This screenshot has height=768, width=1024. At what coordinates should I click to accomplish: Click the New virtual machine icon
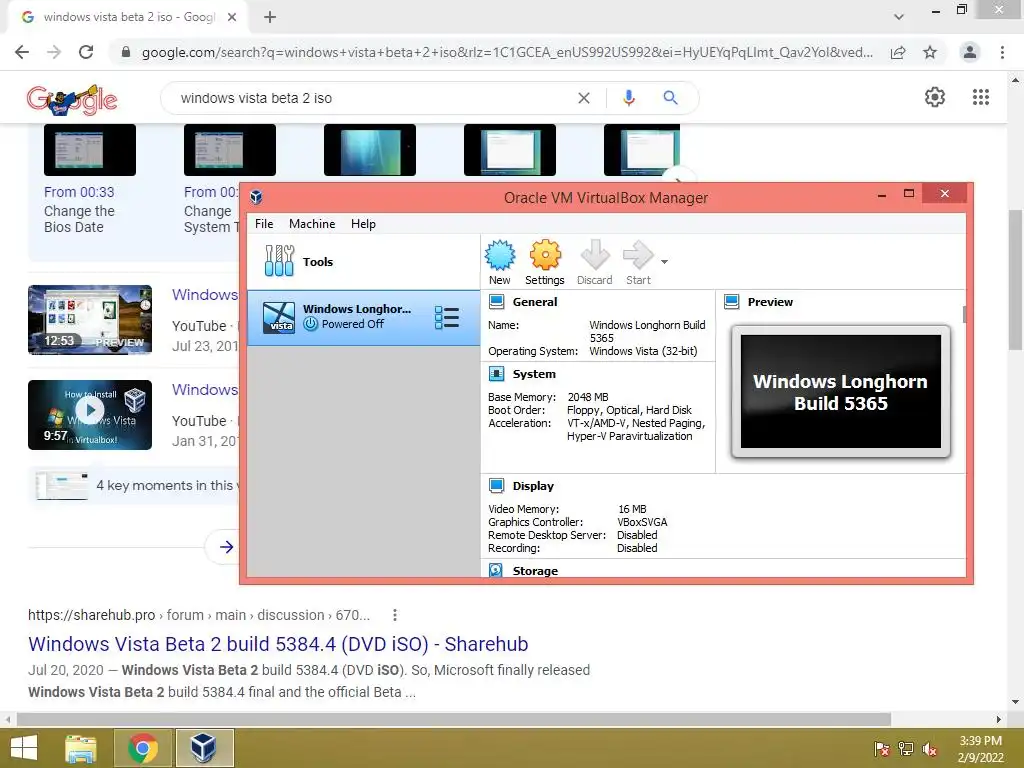pyautogui.click(x=500, y=255)
